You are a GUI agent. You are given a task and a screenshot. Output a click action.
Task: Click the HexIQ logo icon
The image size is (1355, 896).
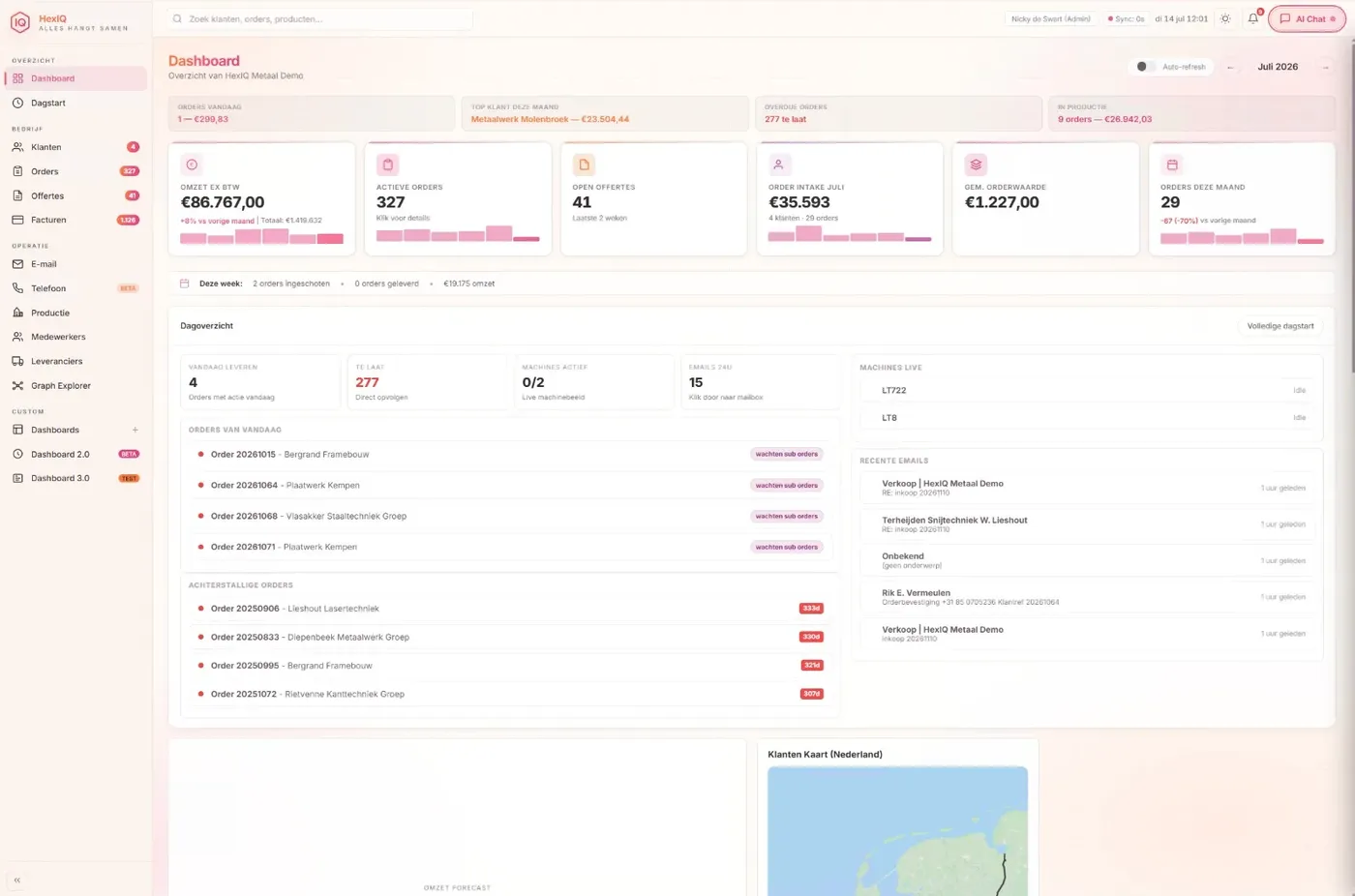20,22
